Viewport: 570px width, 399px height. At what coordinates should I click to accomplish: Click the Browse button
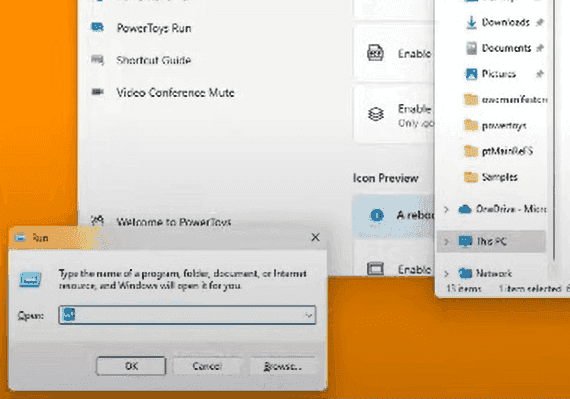(x=283, y=366)
